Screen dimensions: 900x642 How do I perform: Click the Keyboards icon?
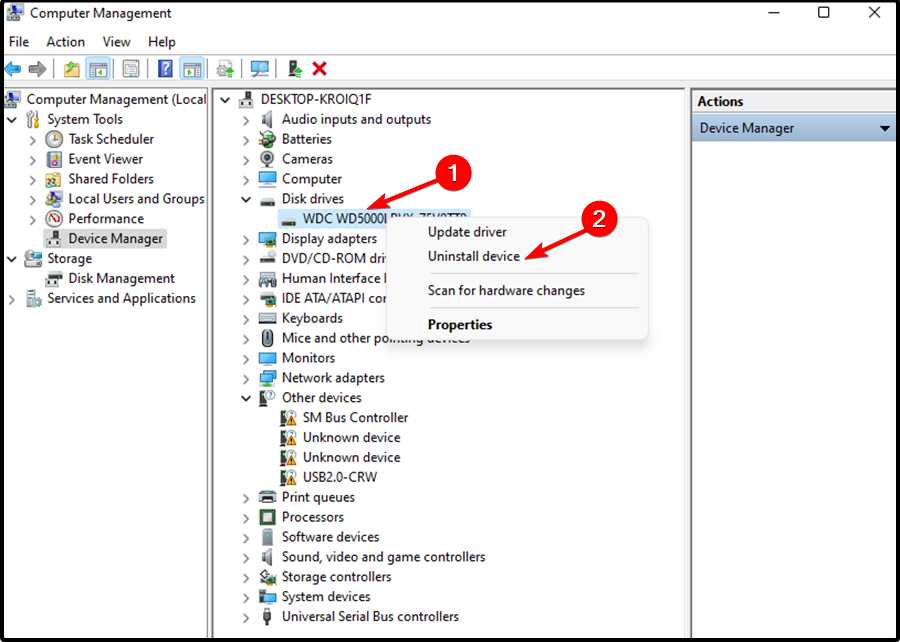267,318
